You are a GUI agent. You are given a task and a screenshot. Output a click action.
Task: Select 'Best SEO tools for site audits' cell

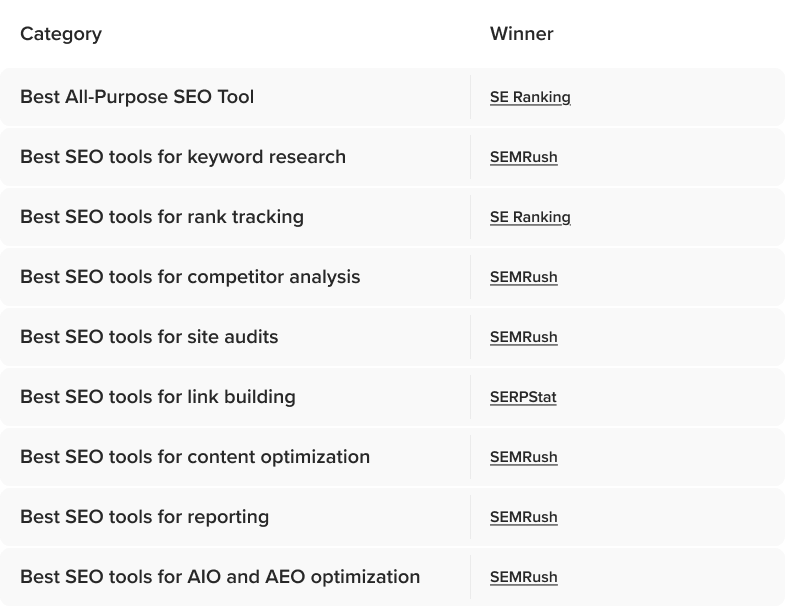coord(149,337)
